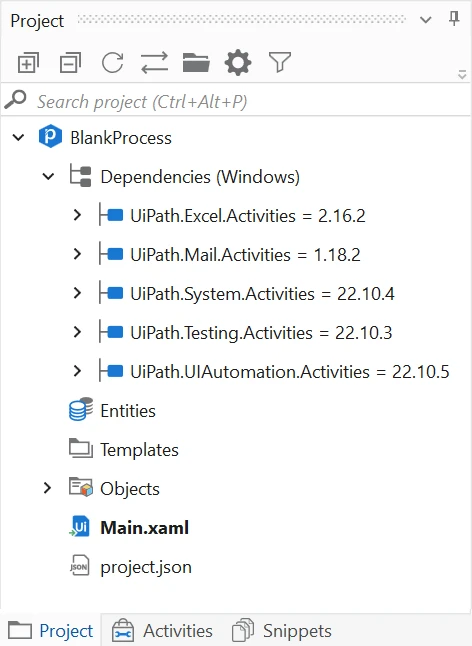Open the project folder in File Explorer
The width and height of the screenshot is (472, 646).
pyautogui.click(x=196, y=63)
